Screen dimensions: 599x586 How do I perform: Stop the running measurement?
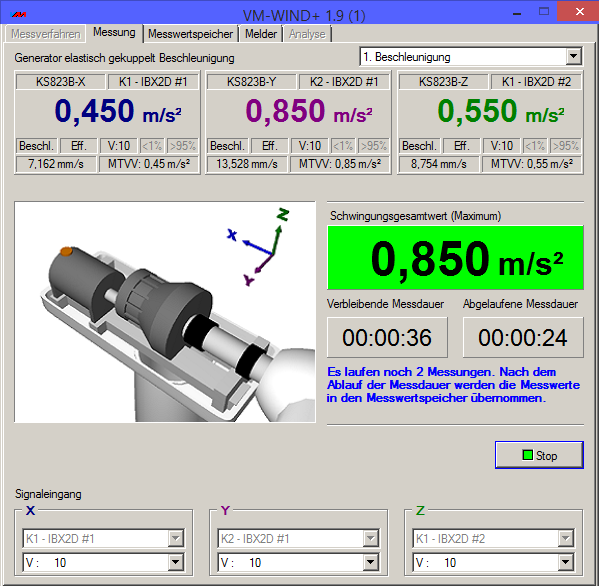pyautogui.click(x=539, y=455)
